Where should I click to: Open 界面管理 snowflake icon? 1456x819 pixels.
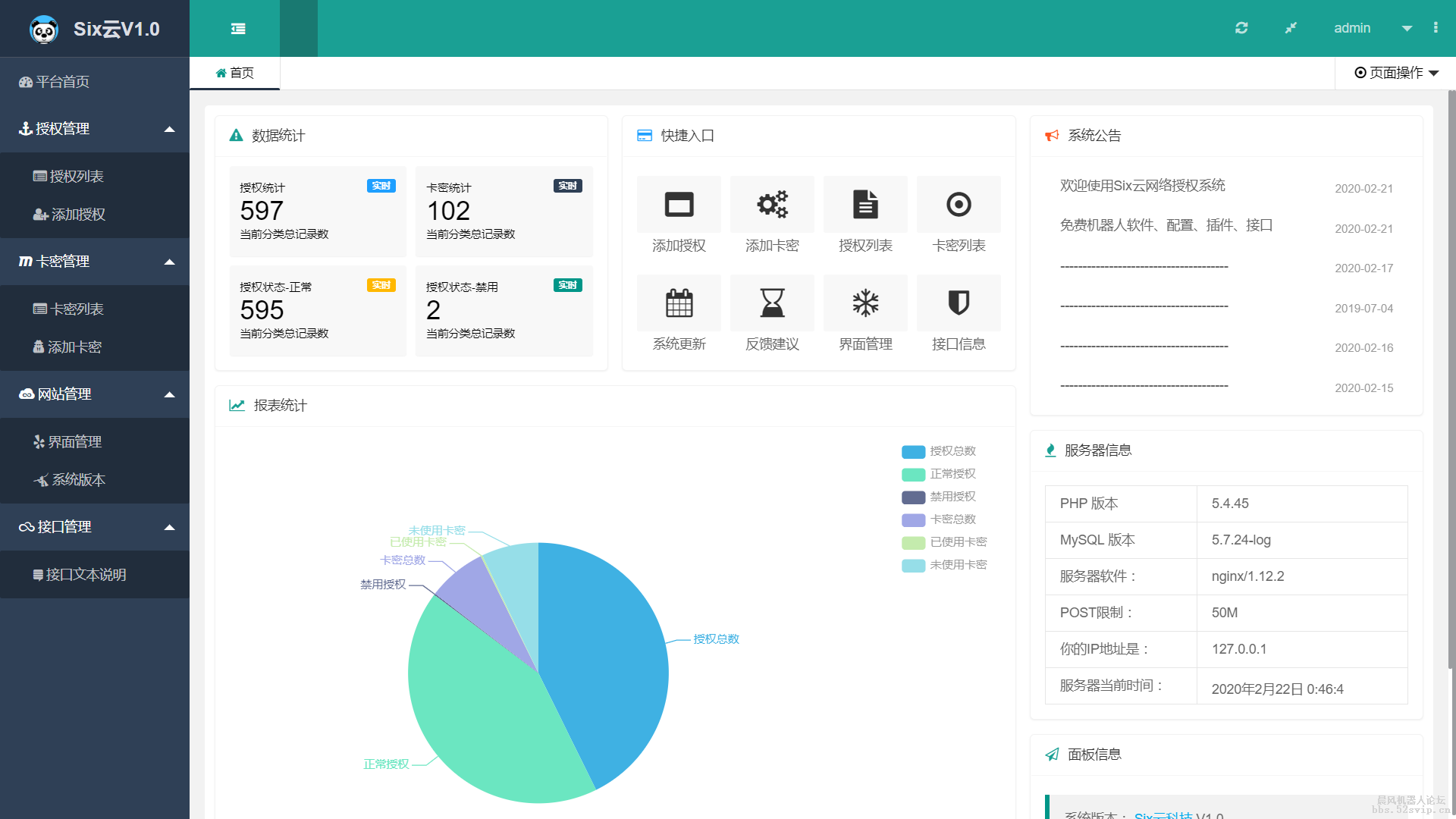[x=865, y=303]
